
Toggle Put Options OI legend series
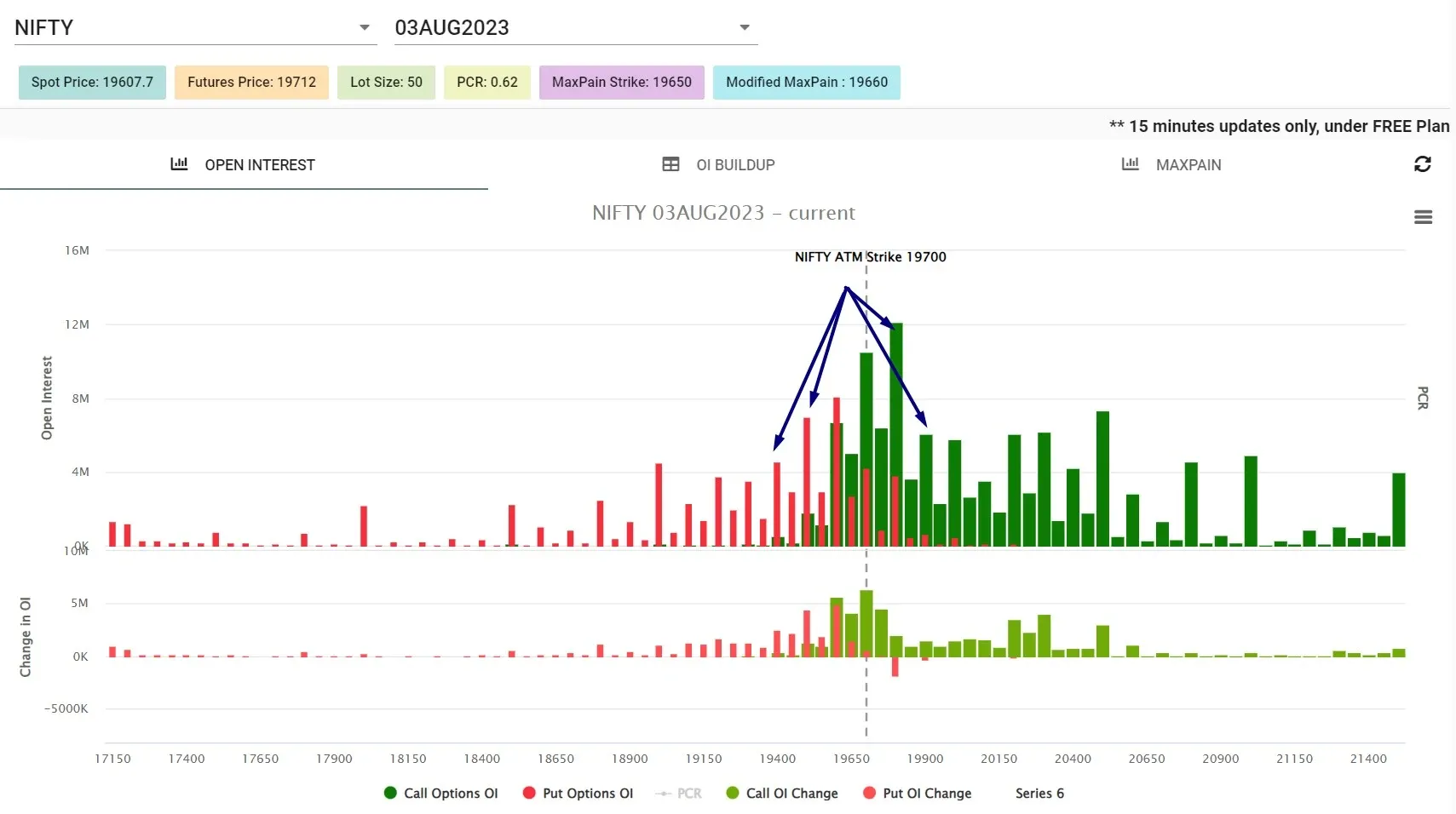click(578, 794)
